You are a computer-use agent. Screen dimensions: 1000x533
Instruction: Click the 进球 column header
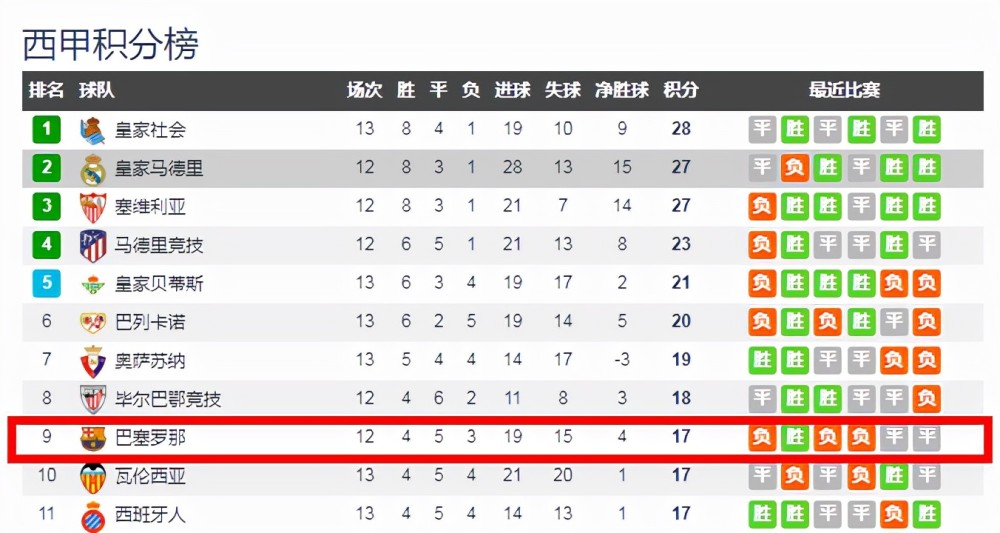513,90
